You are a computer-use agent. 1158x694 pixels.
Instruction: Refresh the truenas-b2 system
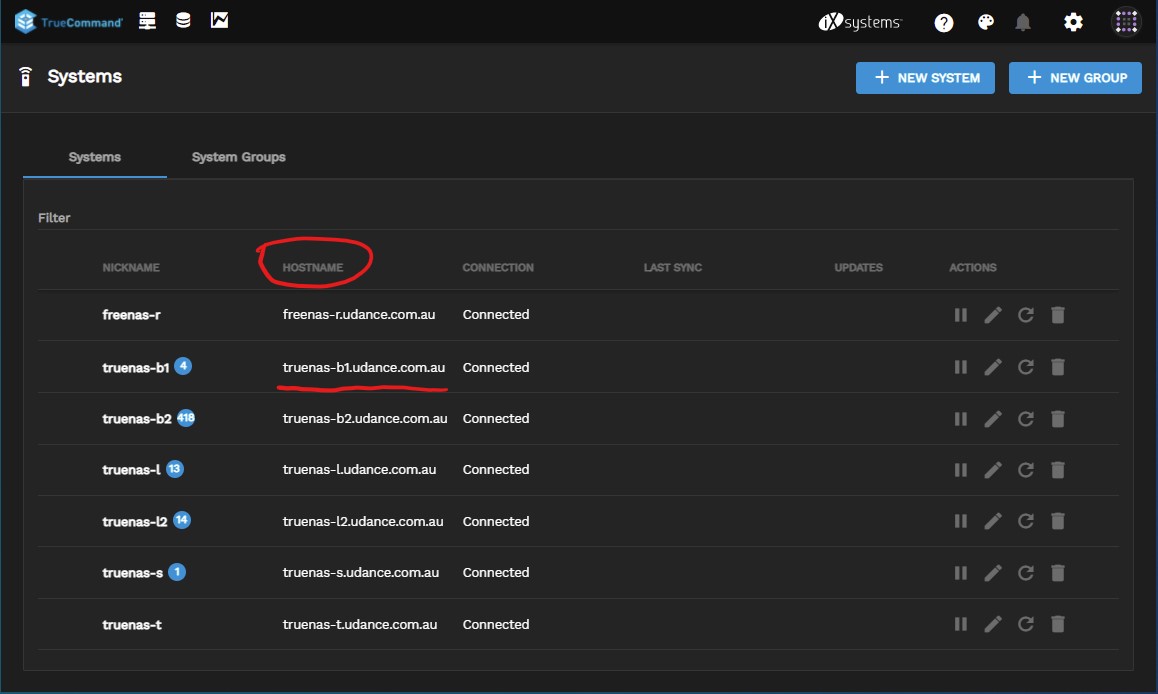[1026, 419]
